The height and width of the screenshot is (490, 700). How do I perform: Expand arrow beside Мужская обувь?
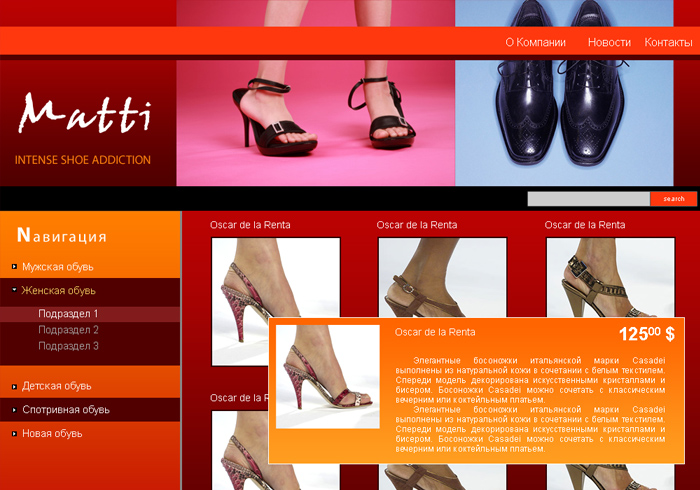pos(14,267)
